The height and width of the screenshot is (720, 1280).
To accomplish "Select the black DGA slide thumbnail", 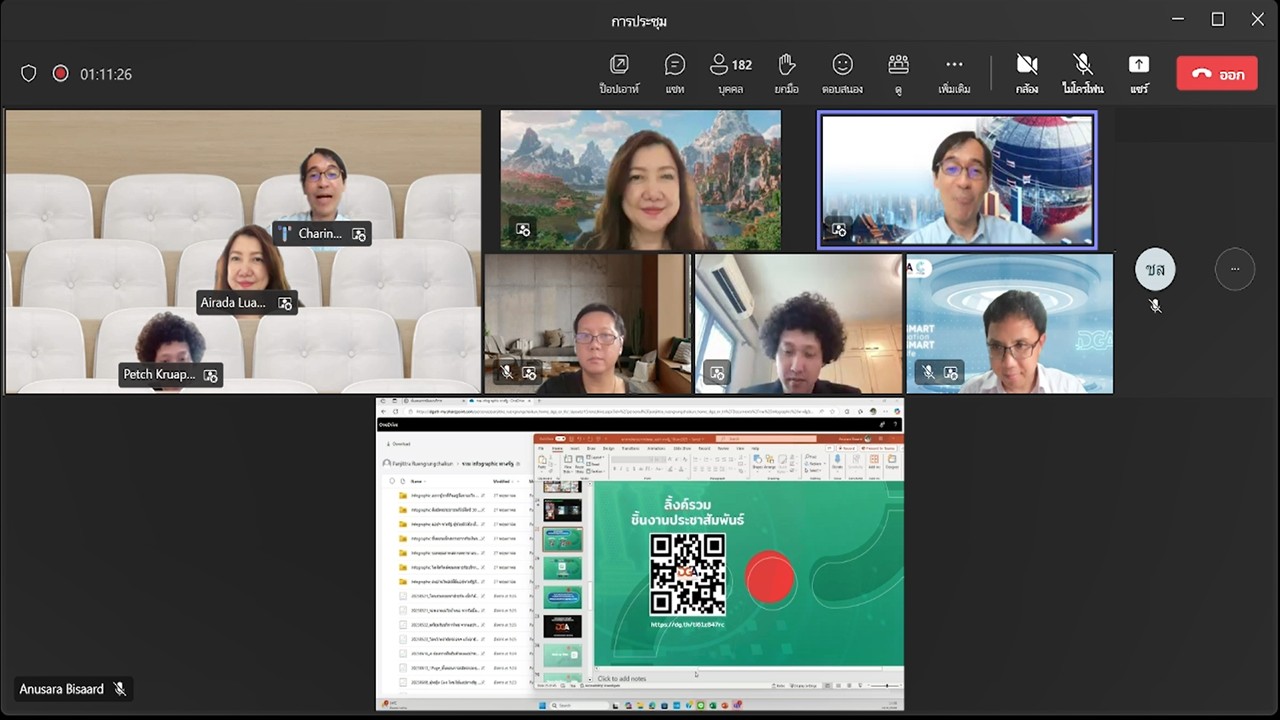I will click(x=561, y=626).
